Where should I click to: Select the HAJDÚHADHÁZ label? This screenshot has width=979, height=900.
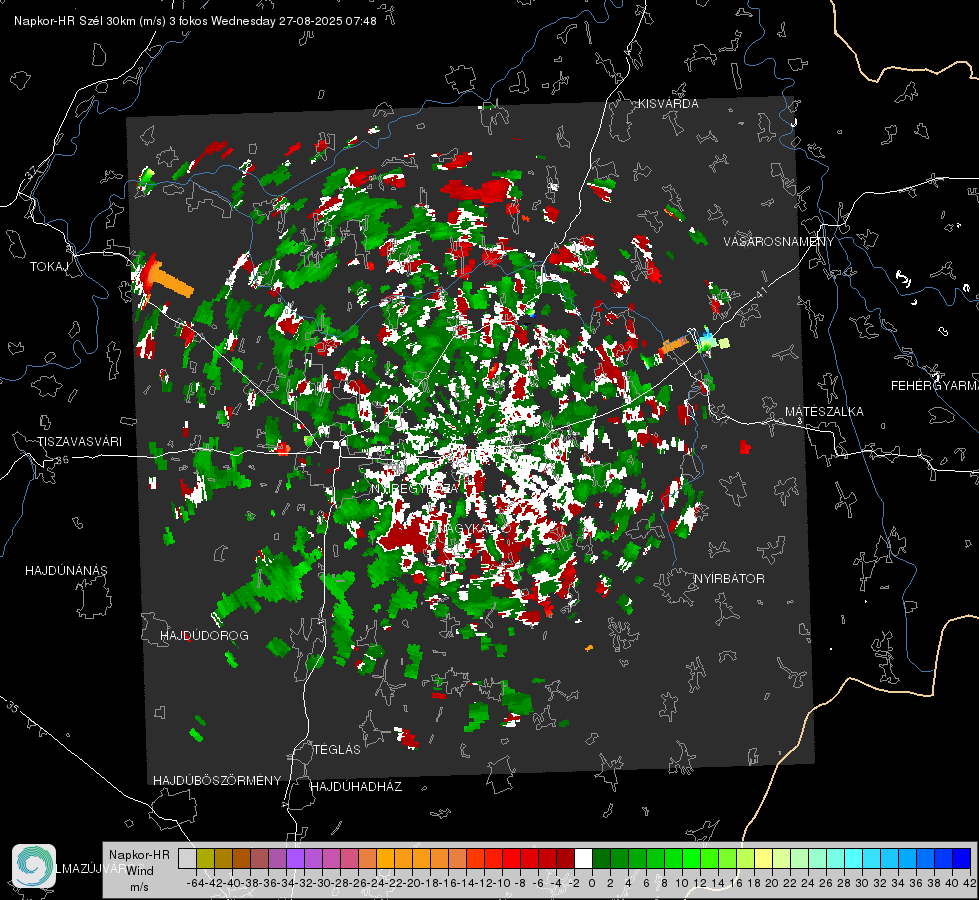coord(356,786)
